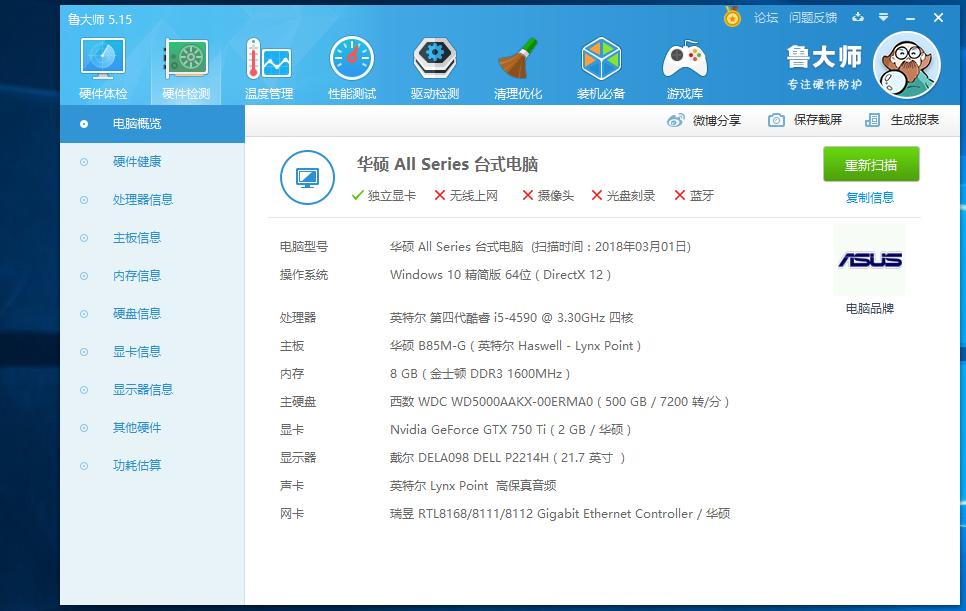The height and width of the screenshot is (611, 966).
Task: Click 保存截屏 to save screenshot
Action: coord(805,120)
